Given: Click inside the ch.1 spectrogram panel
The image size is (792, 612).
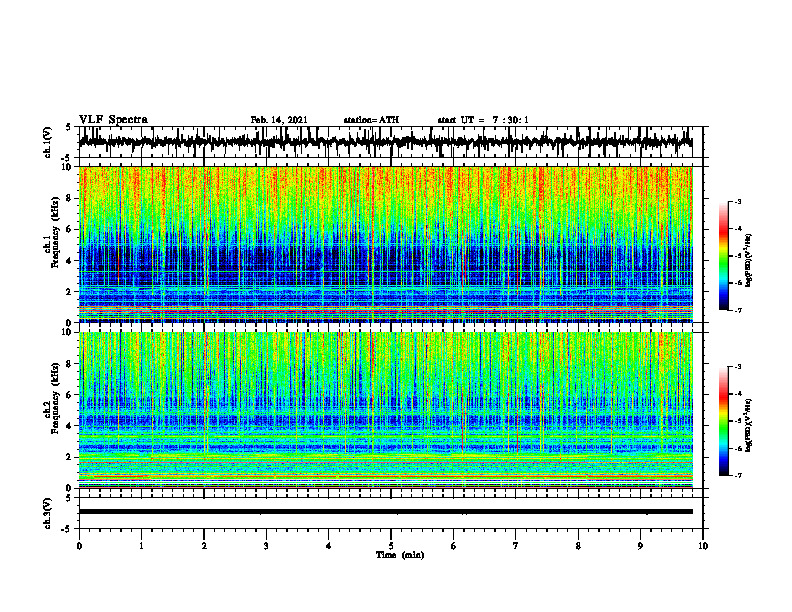Looking at the screenshot, I should coord(385,244).
